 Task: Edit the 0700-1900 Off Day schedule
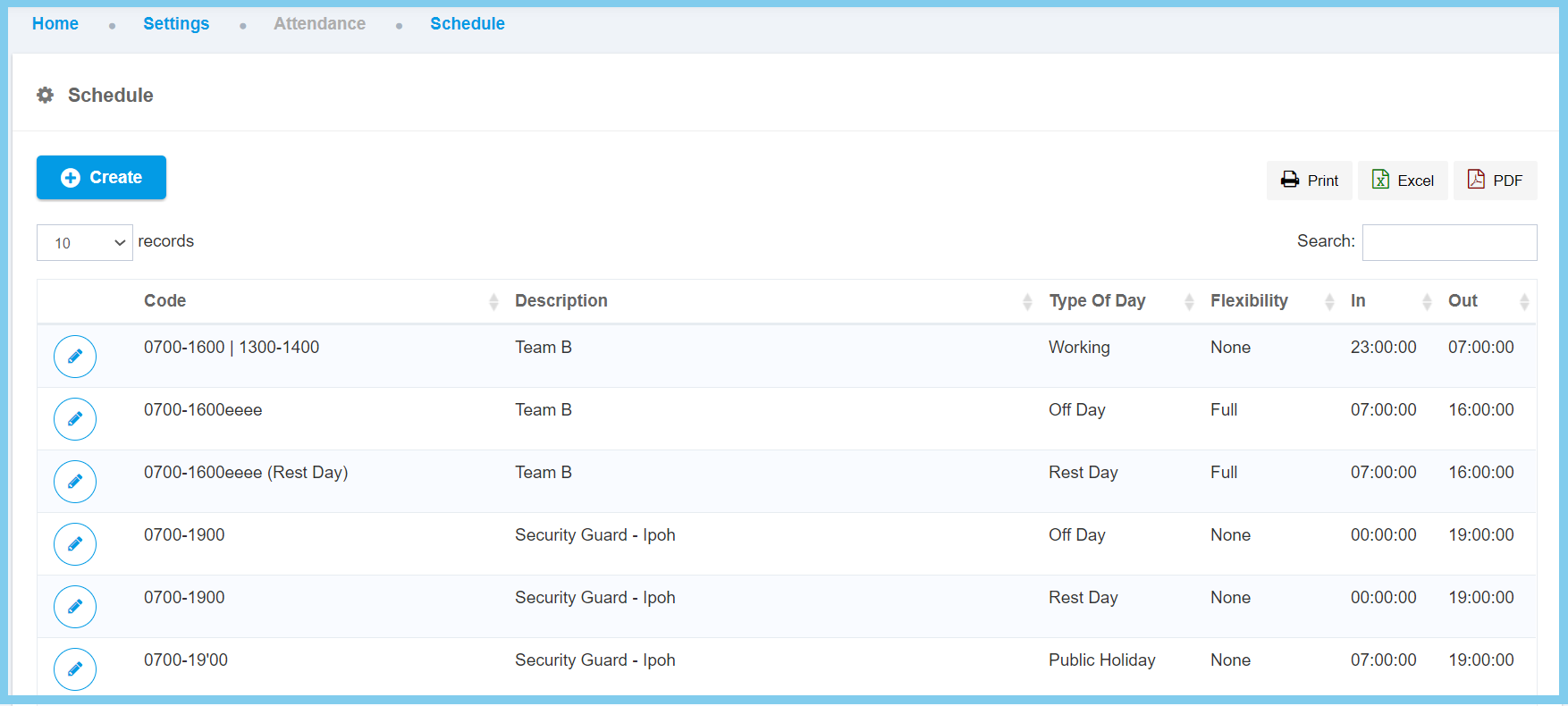75,544
